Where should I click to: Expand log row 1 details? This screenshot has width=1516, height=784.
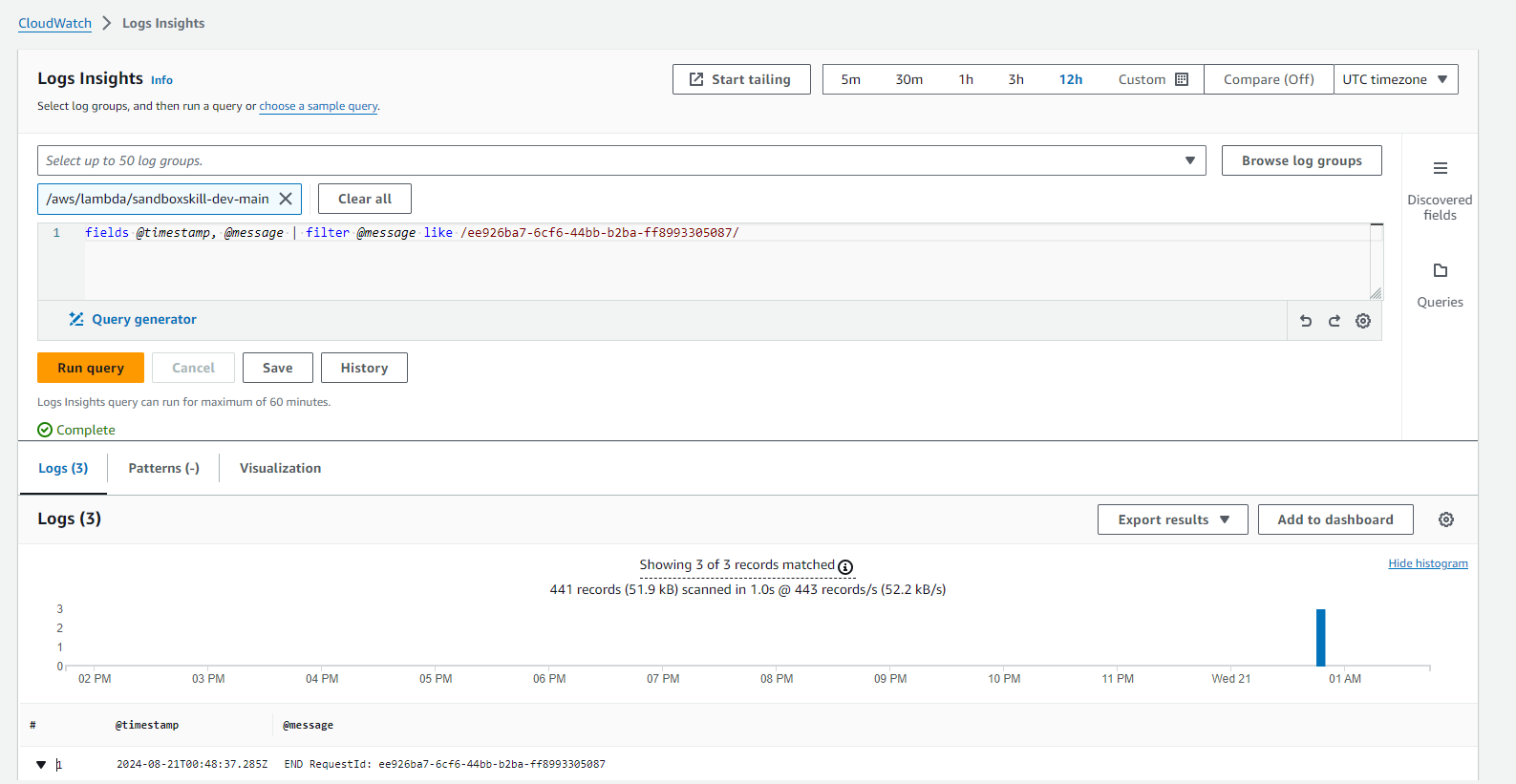(x=41, y=764)
